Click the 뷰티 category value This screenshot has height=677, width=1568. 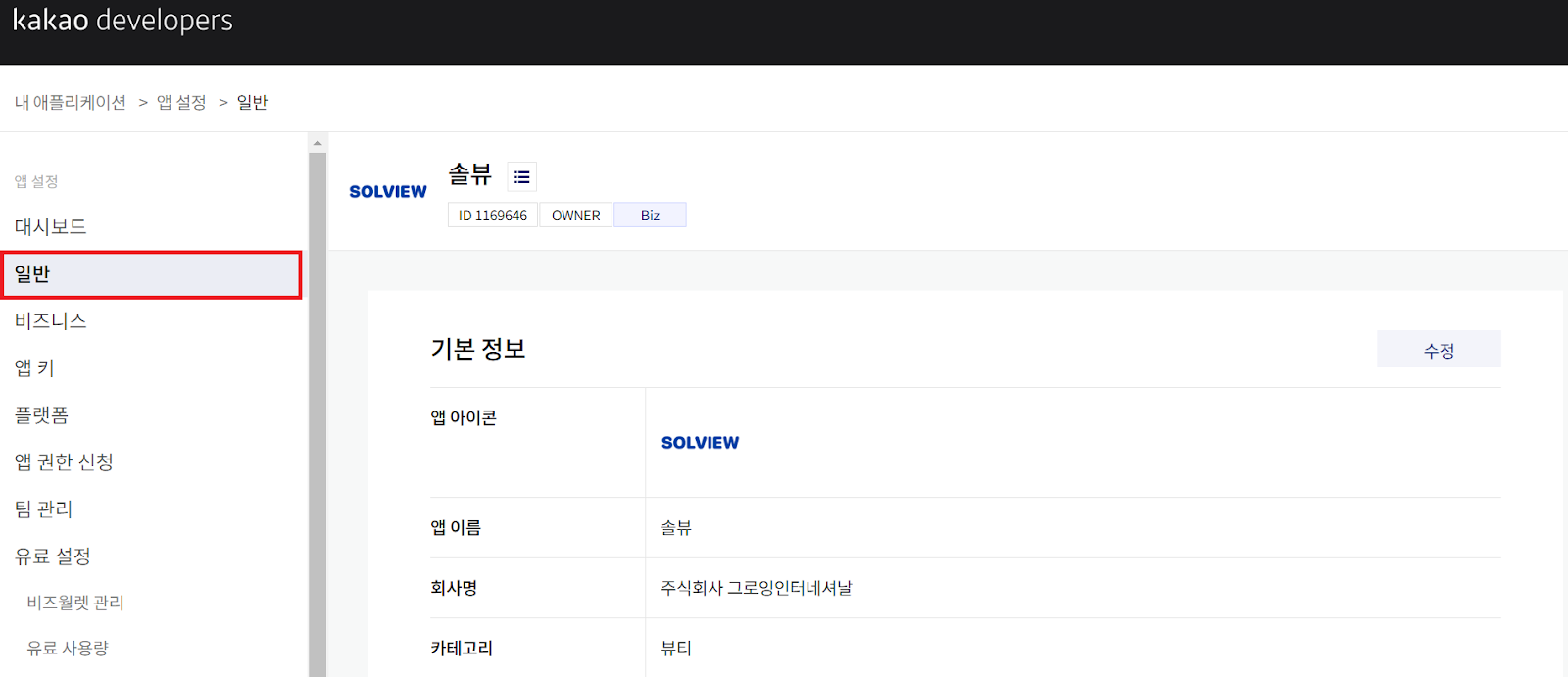tap(676, 649)
